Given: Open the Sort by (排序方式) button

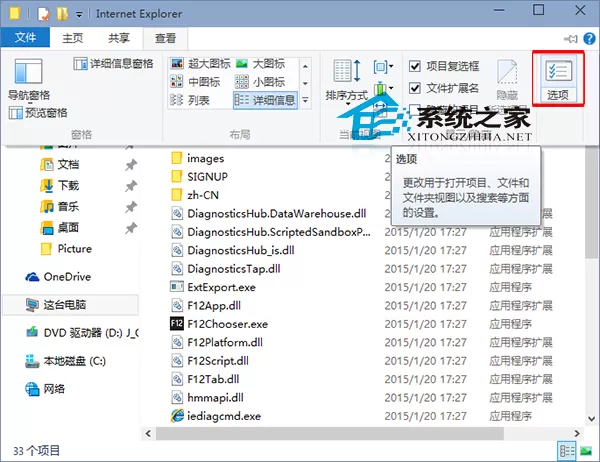Looking at the screenshot, I should click(347, 82).
